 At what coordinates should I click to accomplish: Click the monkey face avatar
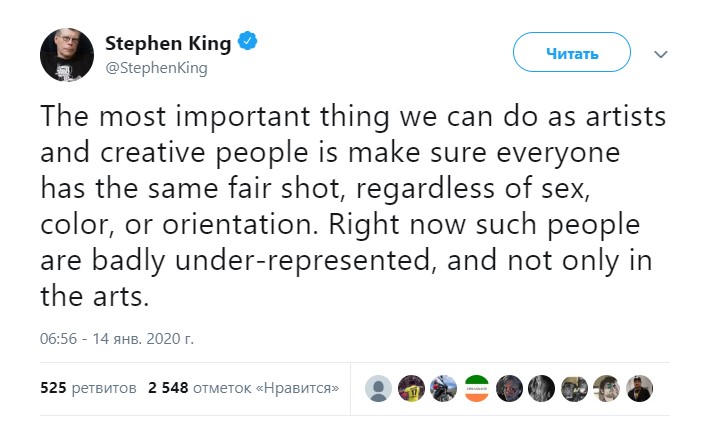tap(574, 388)
